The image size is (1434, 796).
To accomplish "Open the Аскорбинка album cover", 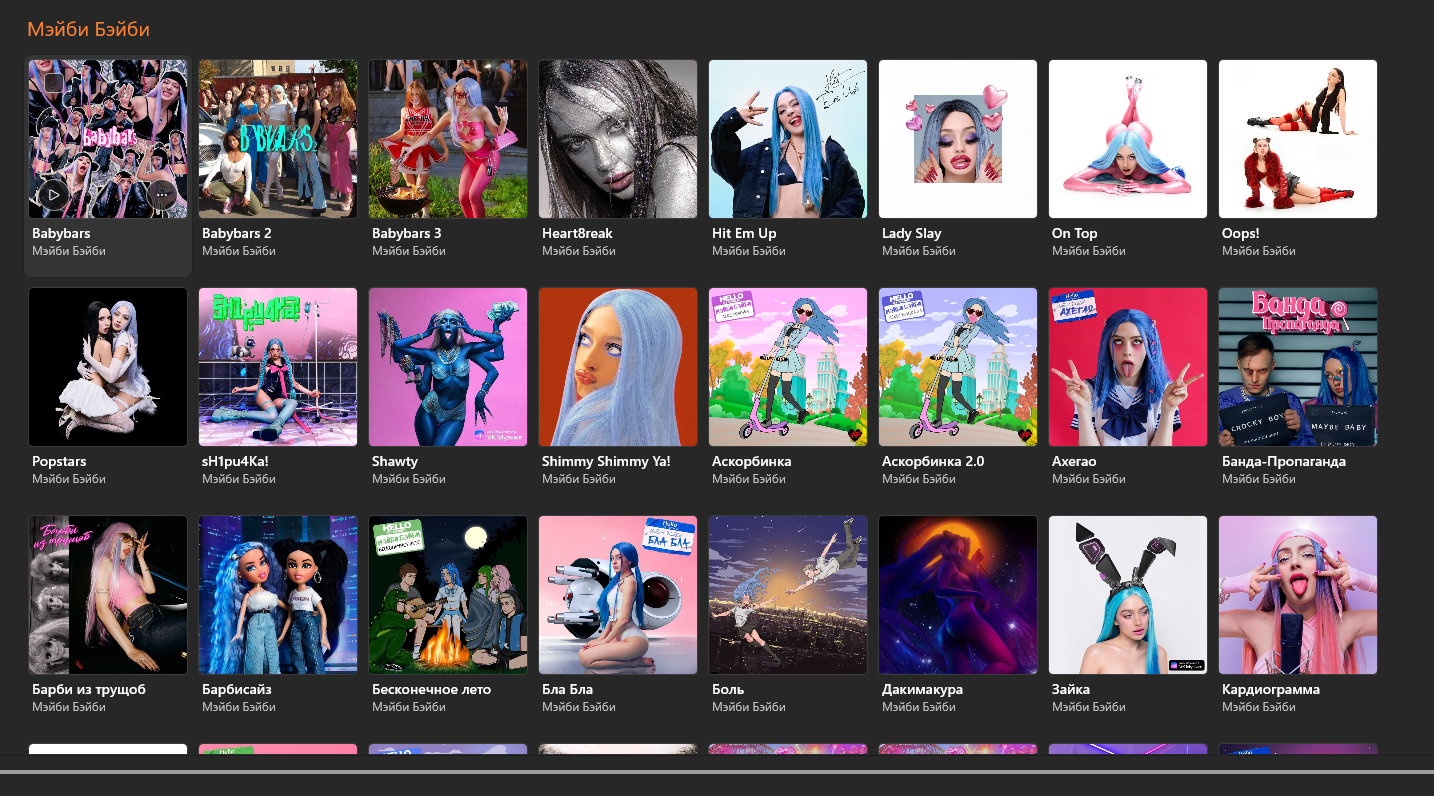I will click(788, 367).
